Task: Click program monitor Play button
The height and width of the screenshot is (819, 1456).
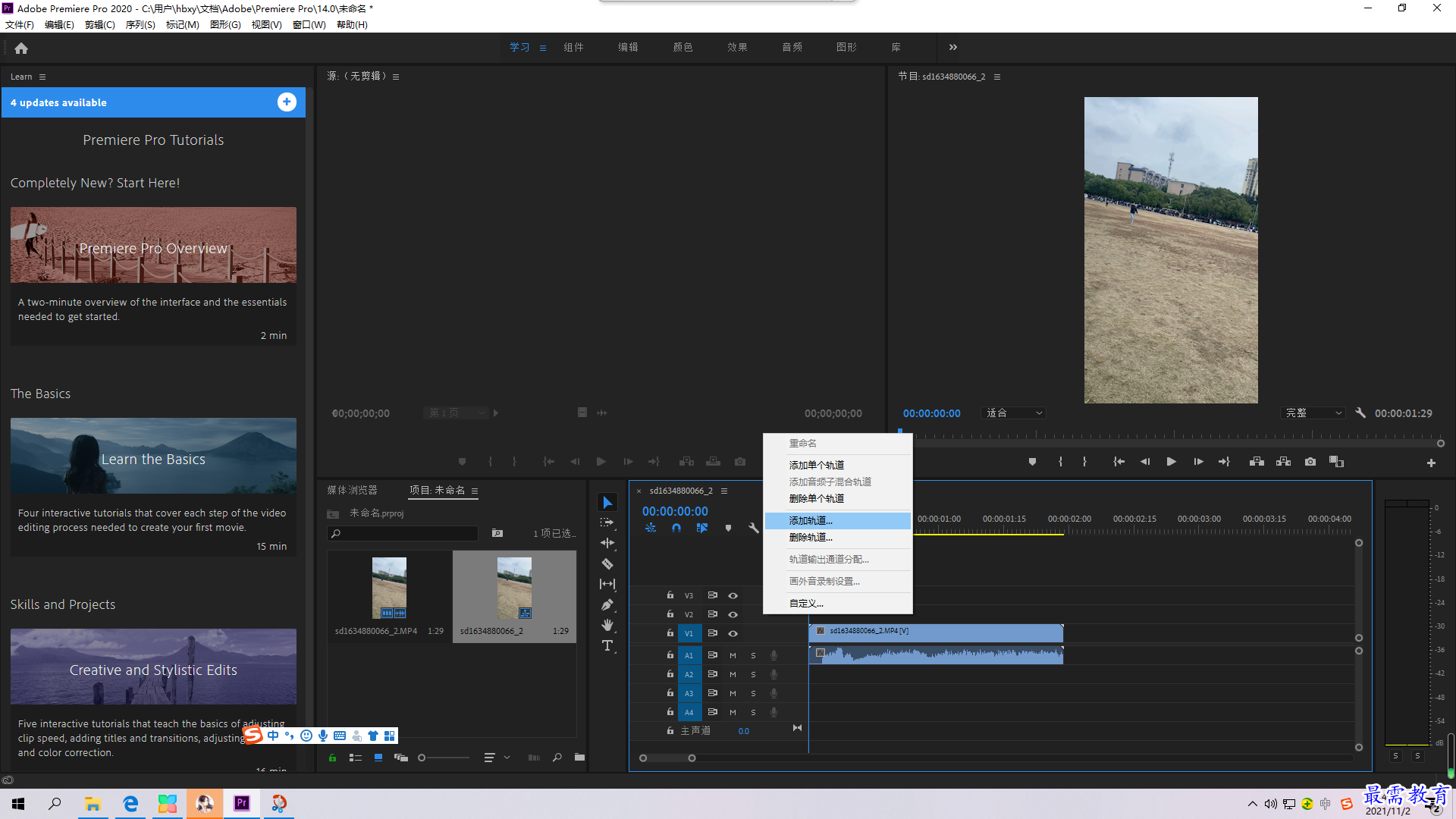Action: point(1171,462)
